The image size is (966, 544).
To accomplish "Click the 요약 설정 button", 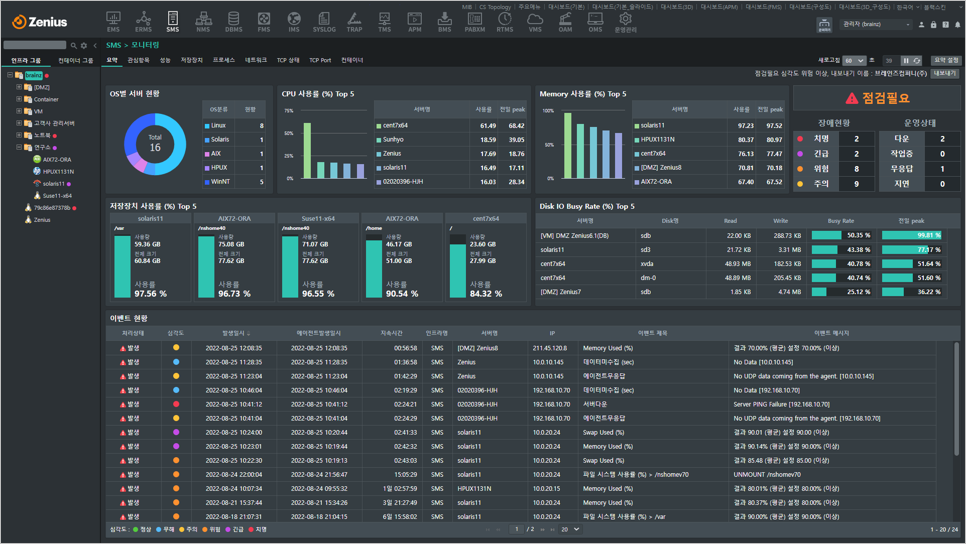I will click(946, 60).
